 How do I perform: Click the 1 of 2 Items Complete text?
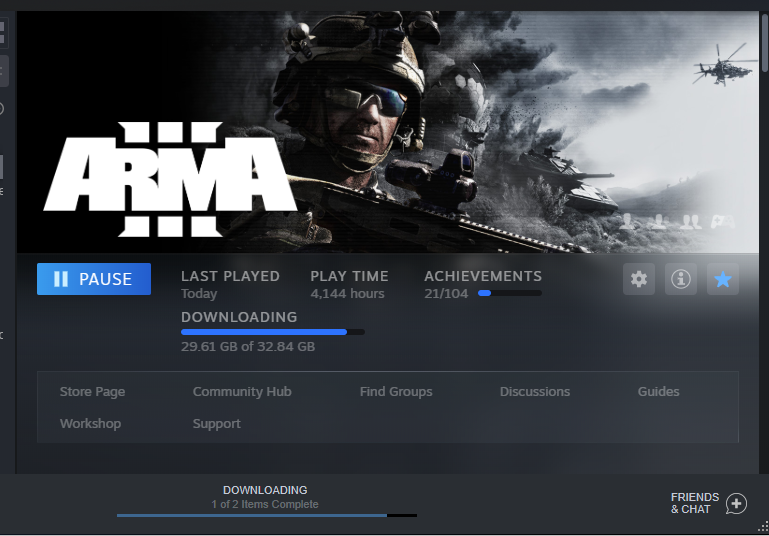point(265,504)
